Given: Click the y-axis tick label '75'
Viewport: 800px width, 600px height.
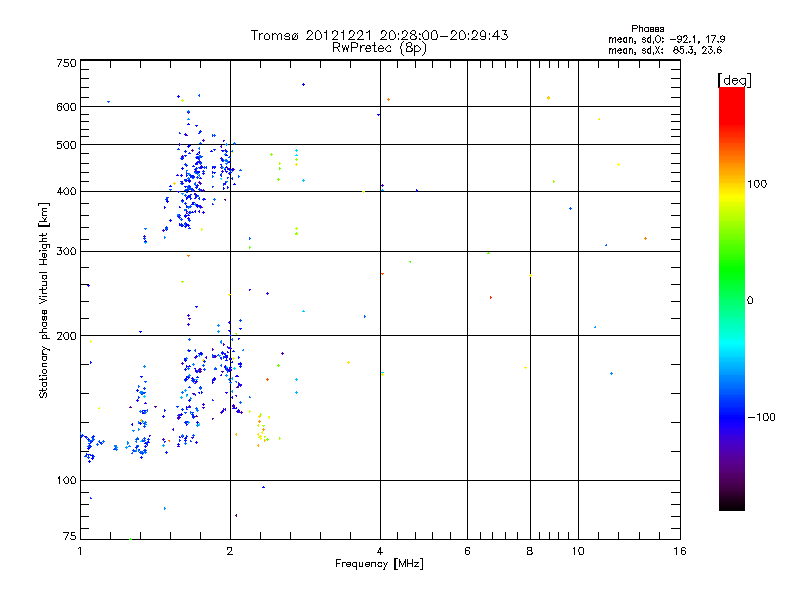Looking at the screenshot, I should (x=70, y=536).
